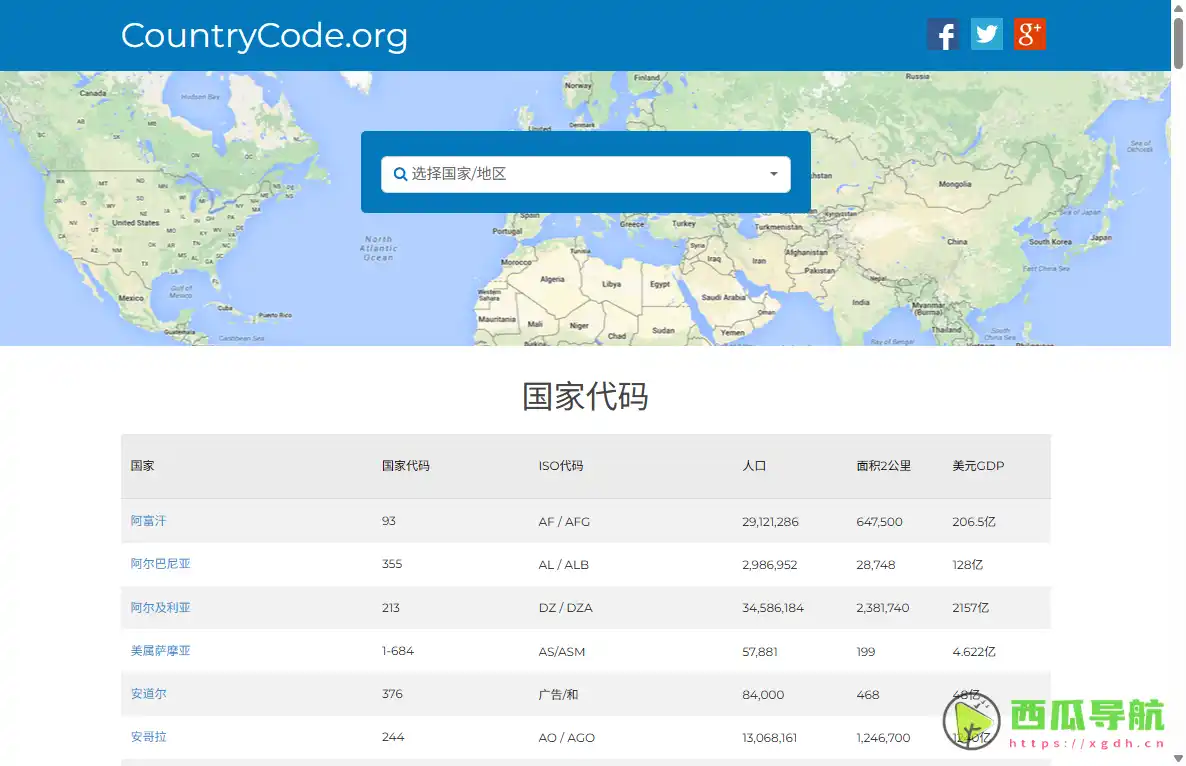
Task: Select the population value 2,986,952
Action: tap(769, 565)
